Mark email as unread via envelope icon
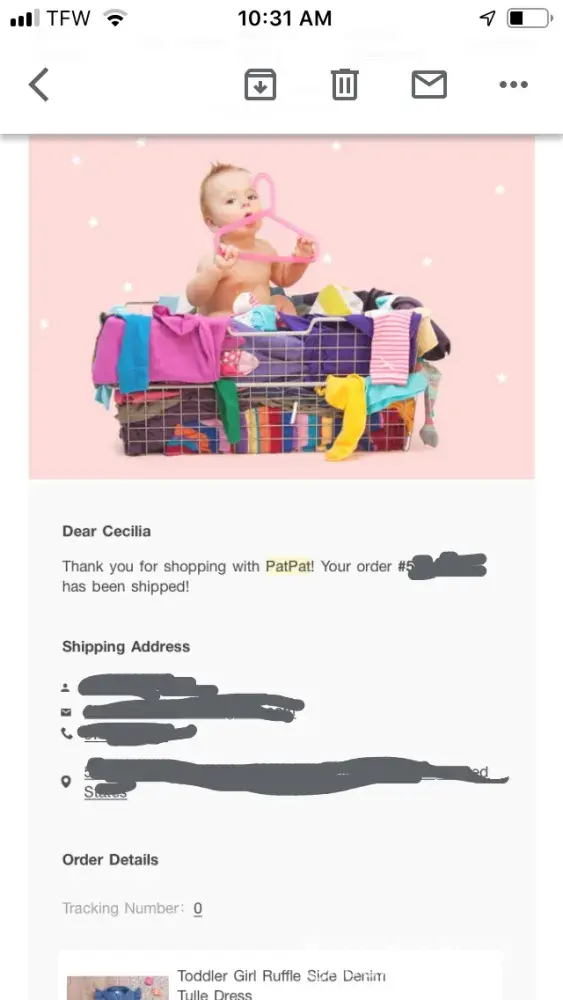563x1000 pixels. coord(429,85)
